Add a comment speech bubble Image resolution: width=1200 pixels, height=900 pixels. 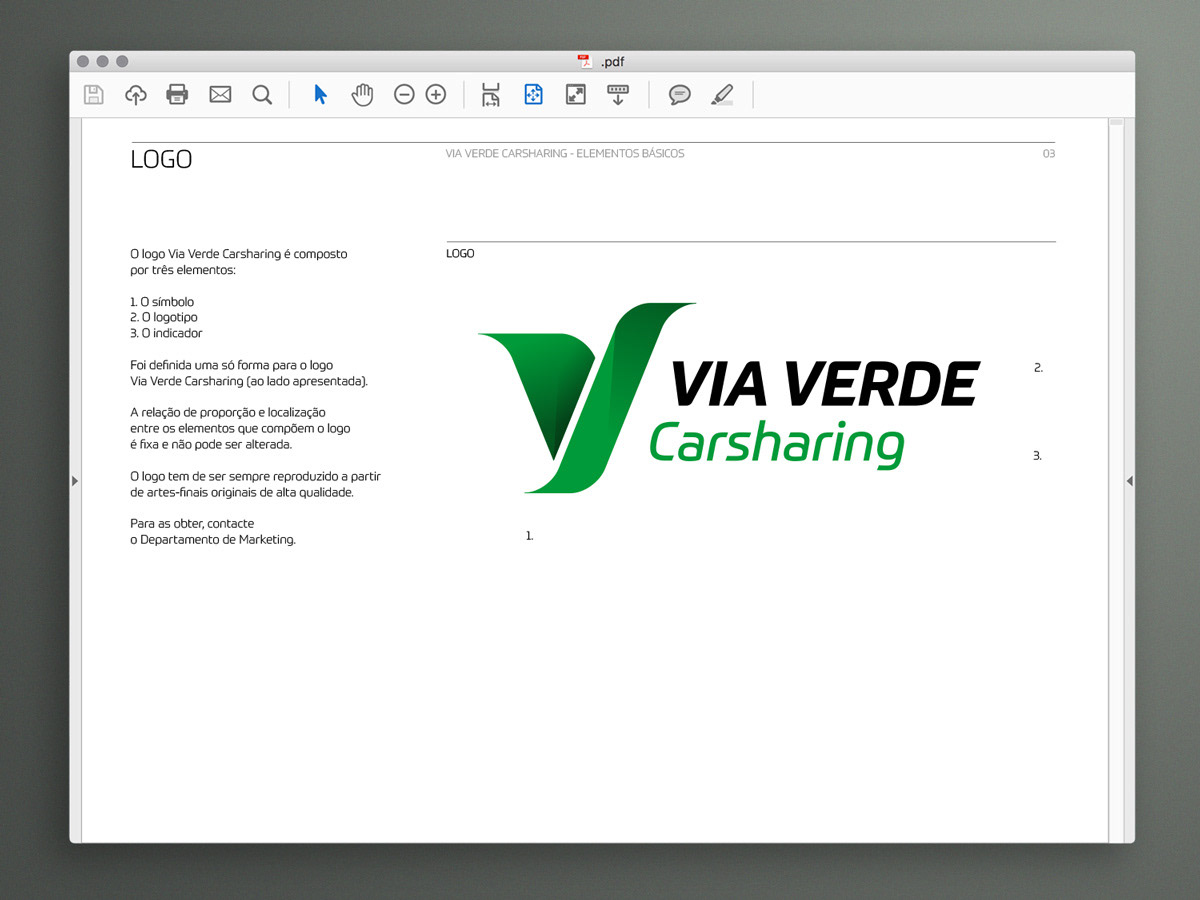(x=680, y=95)
